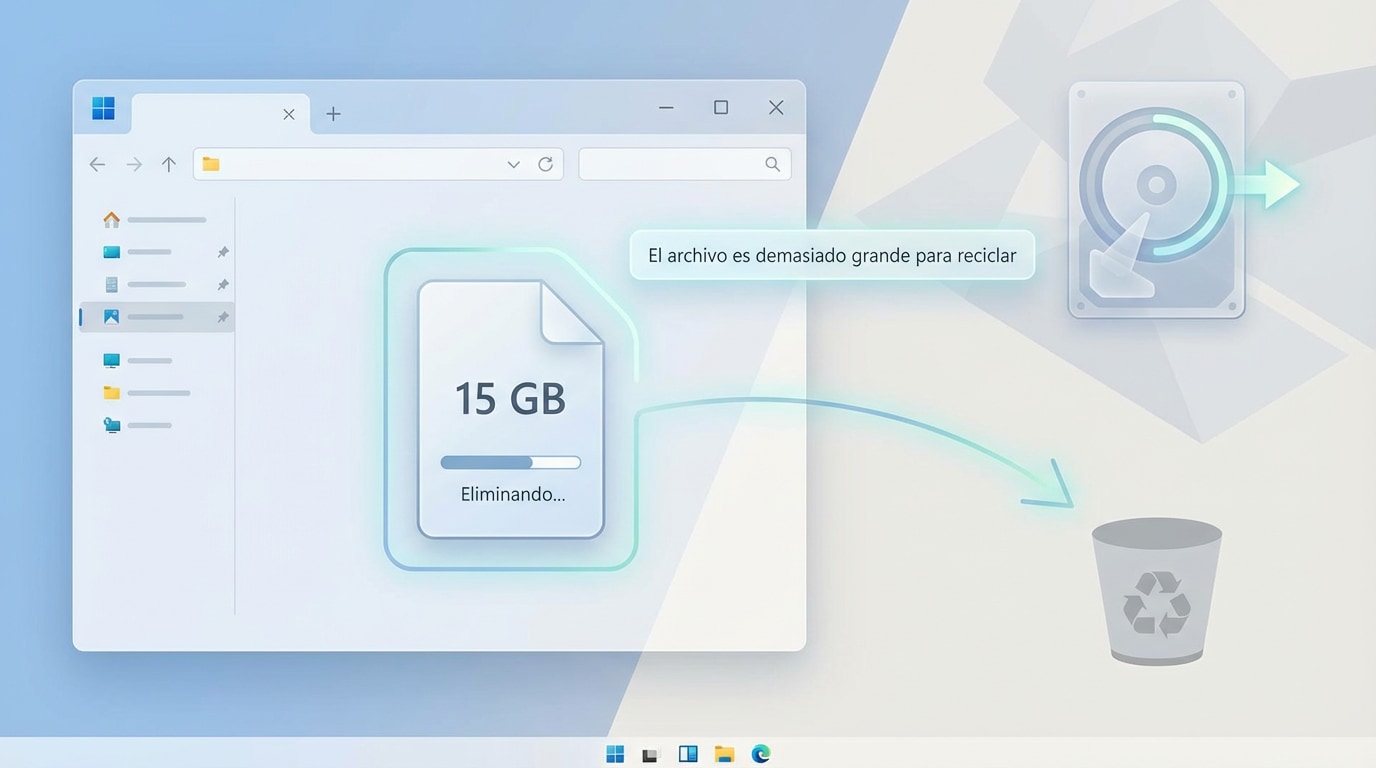This screenshot has width=1376, height=768.
Task: Click the magnifying glass search icon
Action: (771, 164)
